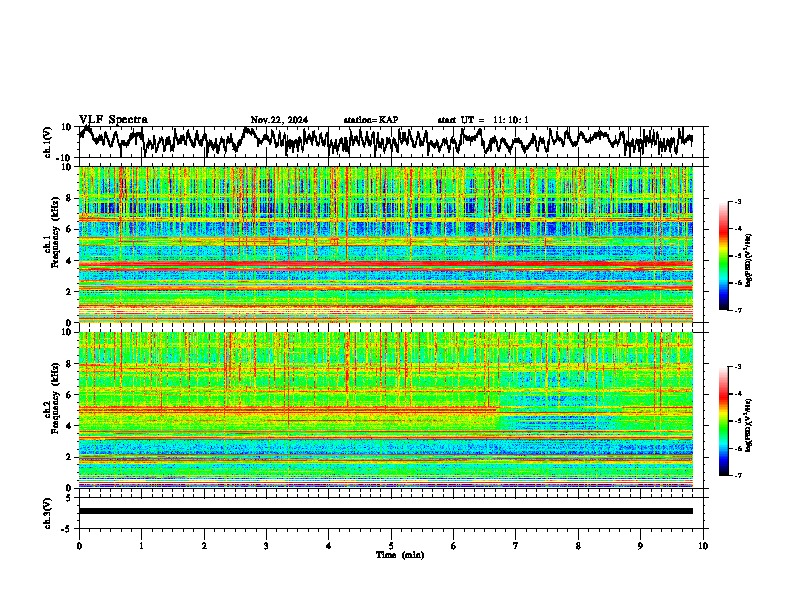Click the time axis tick label "2"
This screenshot has height=612, width=792.
coord(204,546)
